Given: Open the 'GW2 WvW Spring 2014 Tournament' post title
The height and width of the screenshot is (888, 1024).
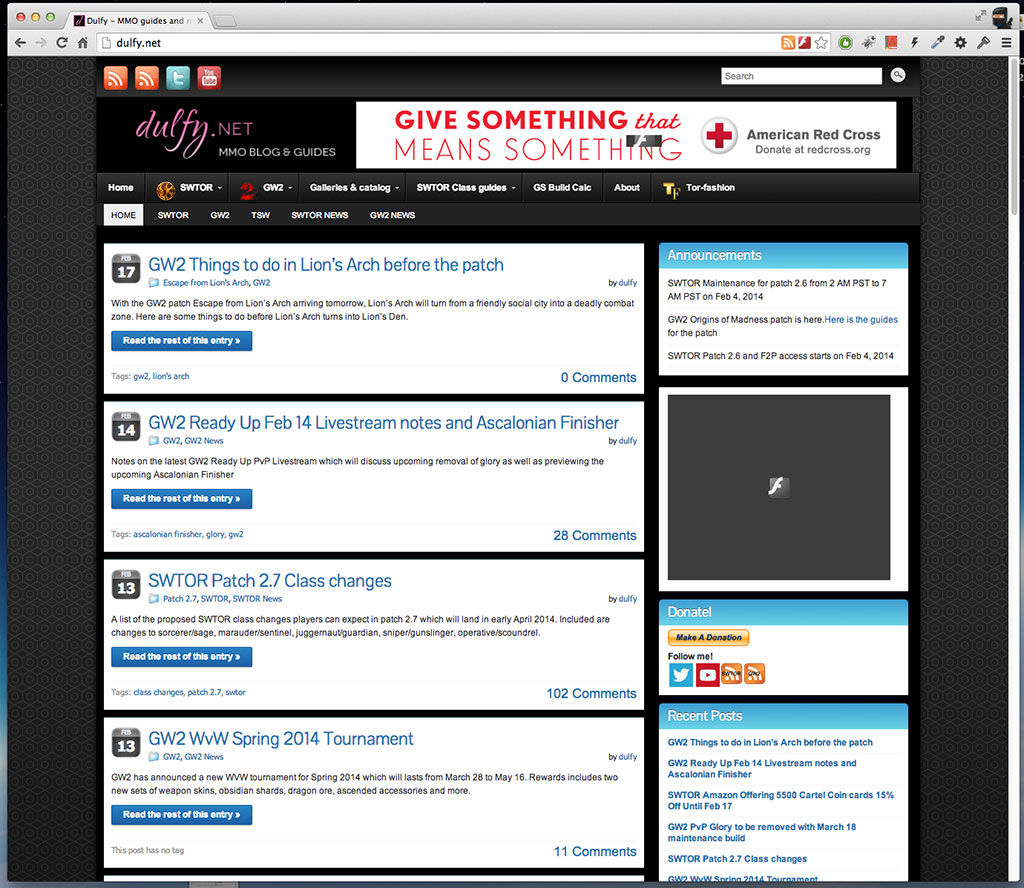Looking at the screenshot, I should click(x=281, y=738).
